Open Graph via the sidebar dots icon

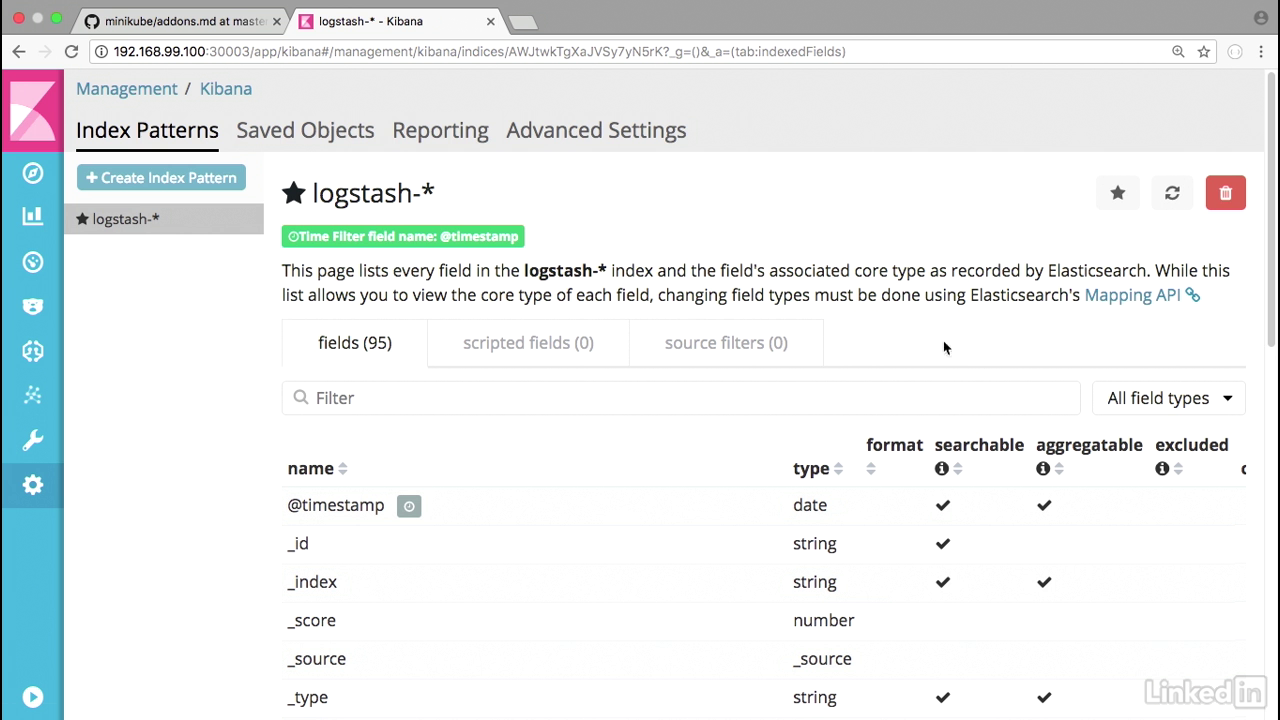pyautogui.click(x=33, y=396)
